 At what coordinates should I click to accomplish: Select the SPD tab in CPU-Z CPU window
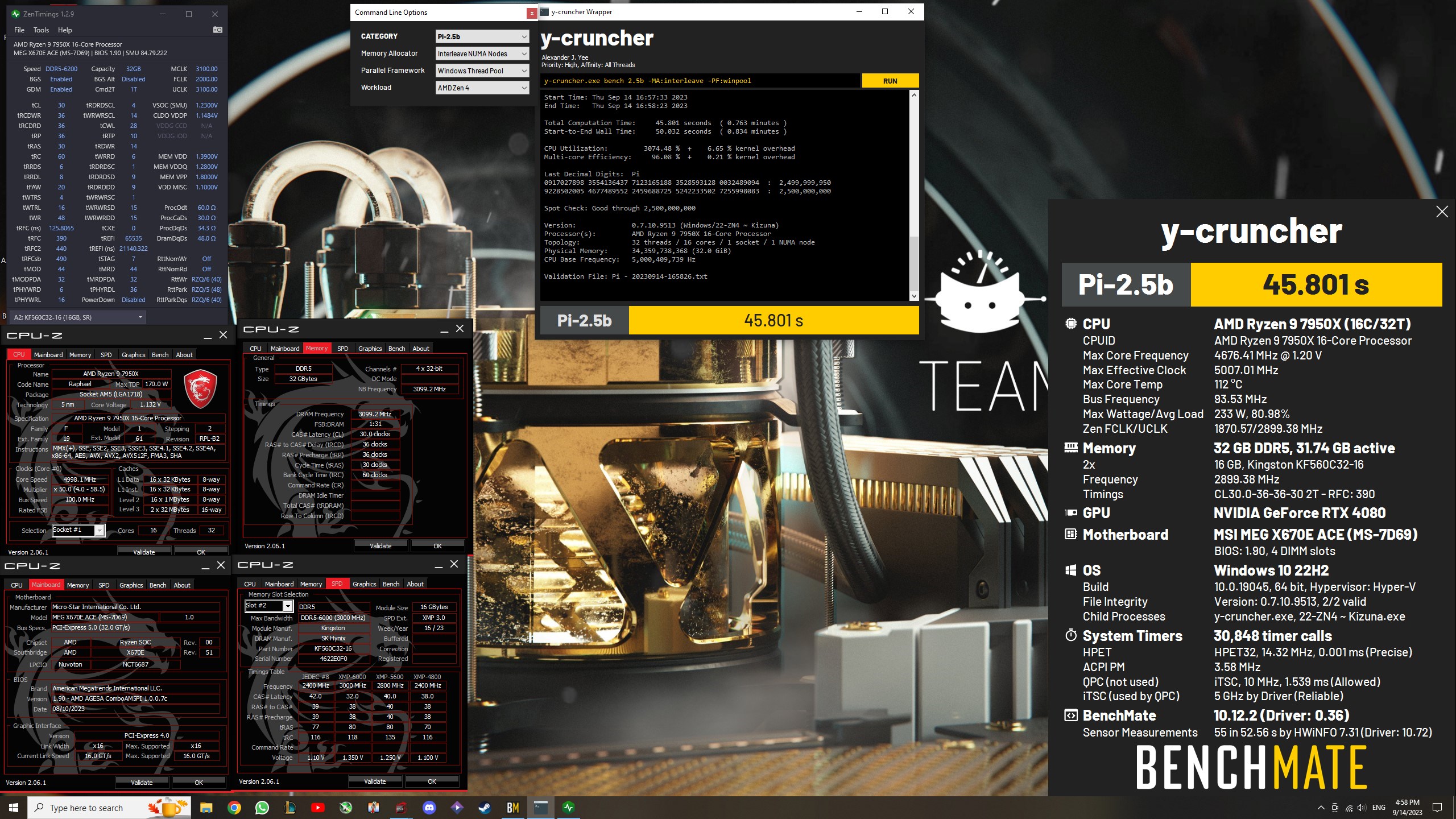106,355
